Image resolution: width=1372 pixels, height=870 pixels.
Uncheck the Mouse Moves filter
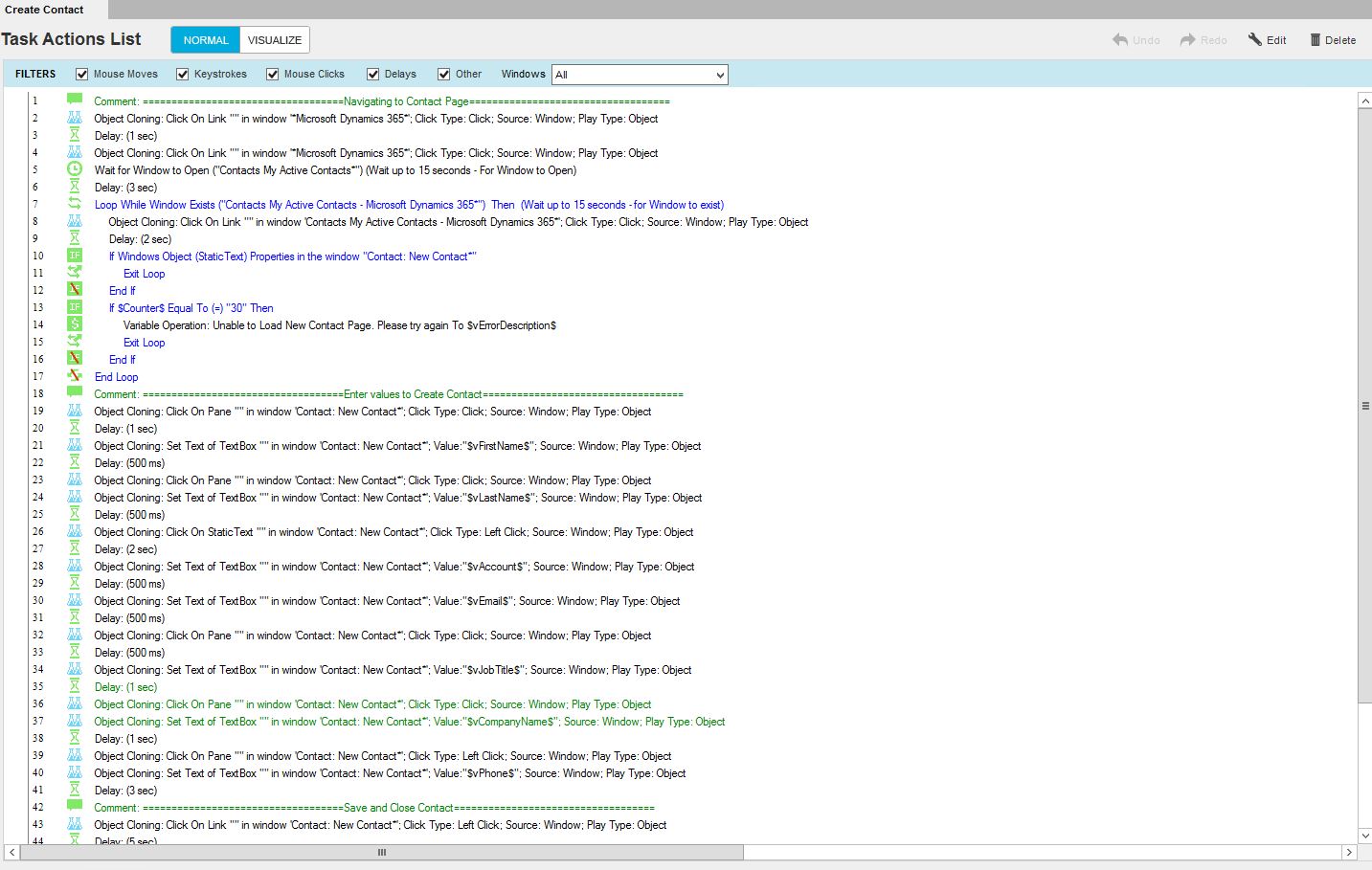tap(82, 74)
